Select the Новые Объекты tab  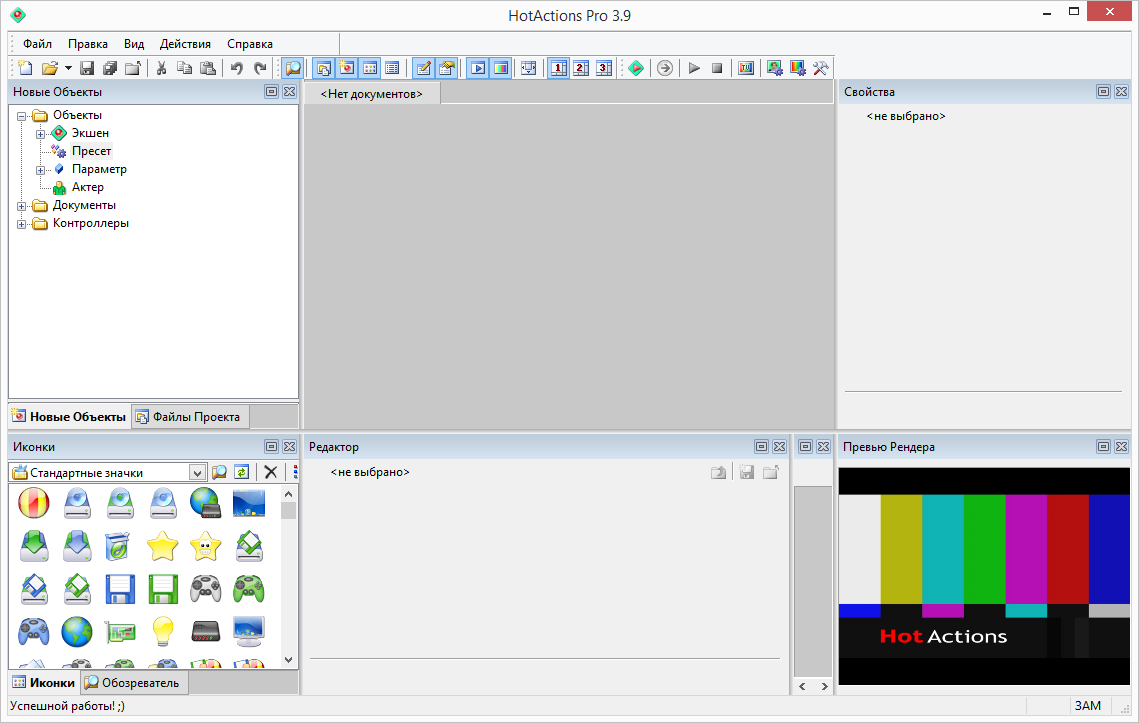[x=70, y=416]
